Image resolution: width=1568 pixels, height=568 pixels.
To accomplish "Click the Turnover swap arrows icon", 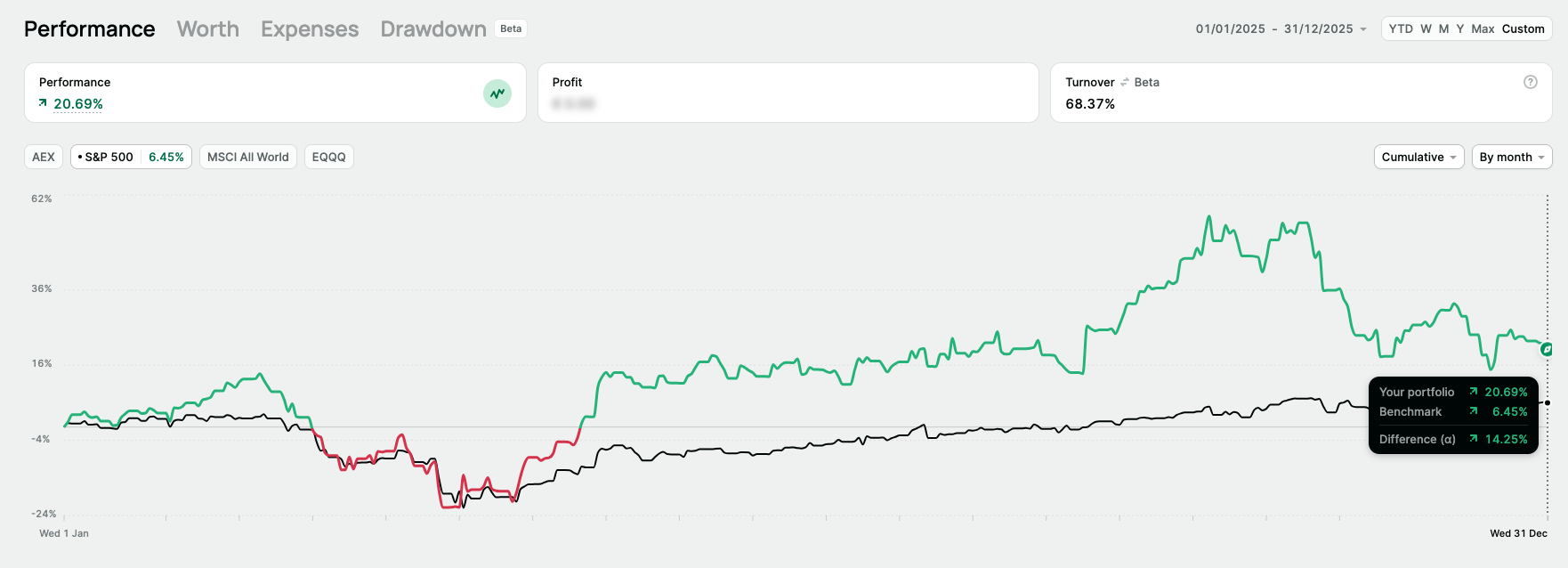I will pyautogui.click(x=1125, y=82).
